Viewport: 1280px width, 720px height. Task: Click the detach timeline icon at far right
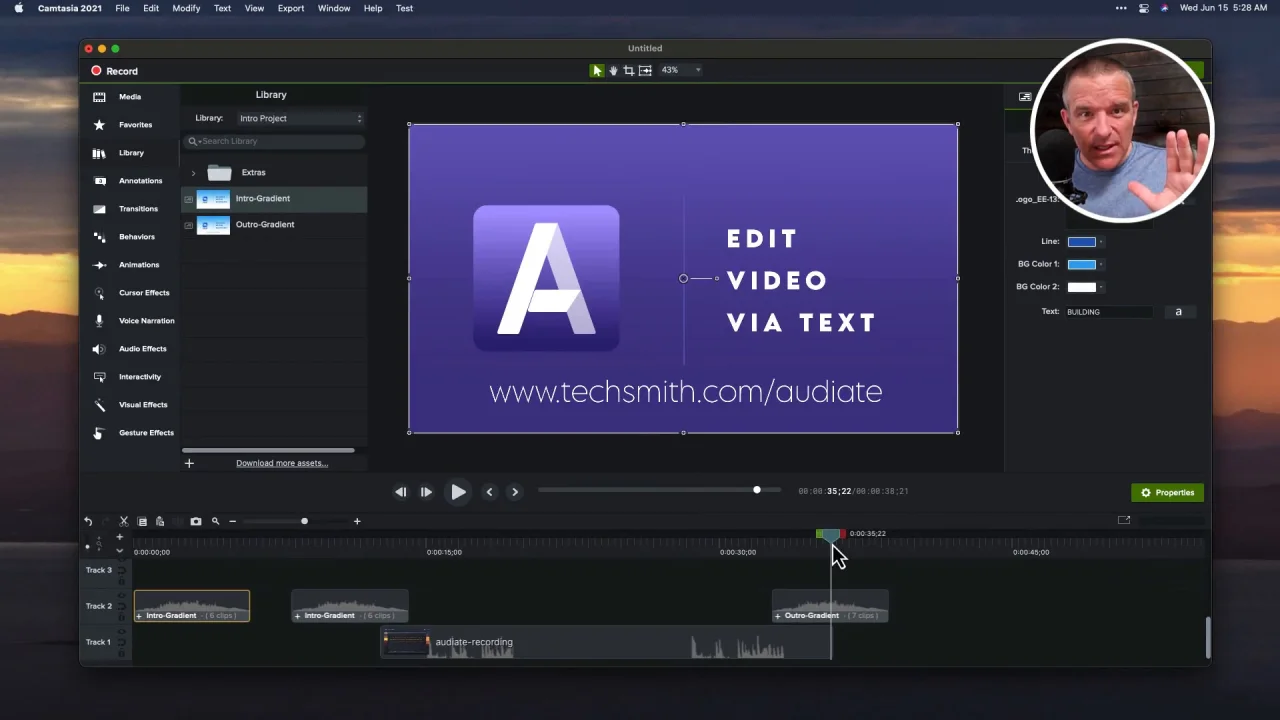(x=1124, y=520)
